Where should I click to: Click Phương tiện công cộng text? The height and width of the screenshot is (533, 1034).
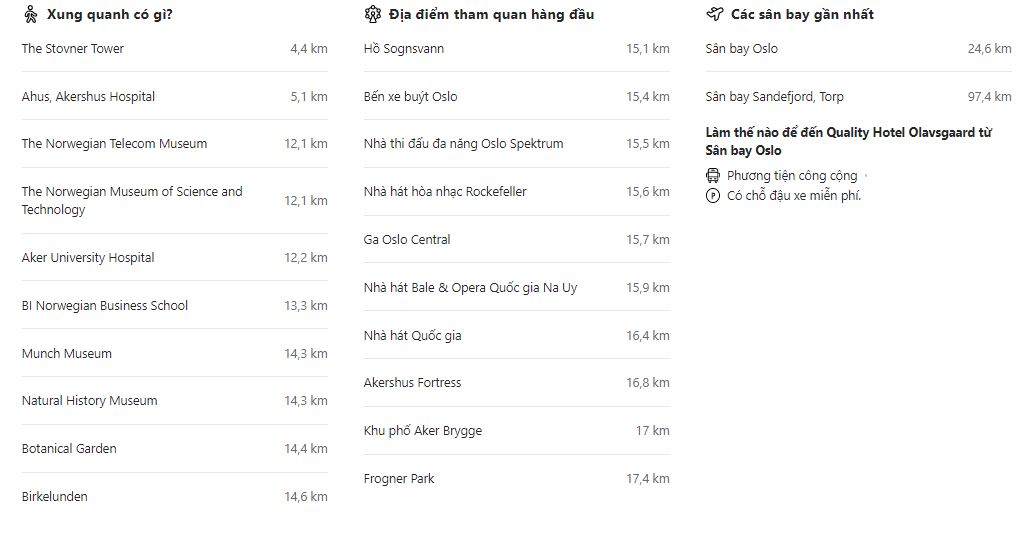click(x=792, y=175)
